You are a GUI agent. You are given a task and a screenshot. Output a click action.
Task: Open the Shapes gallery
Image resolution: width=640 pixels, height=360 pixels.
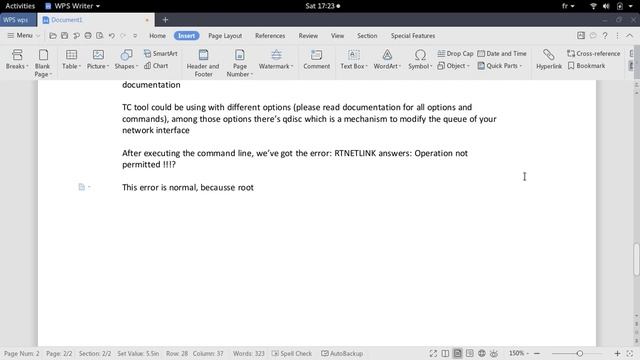pyautogui.click(x=127, y=60)
